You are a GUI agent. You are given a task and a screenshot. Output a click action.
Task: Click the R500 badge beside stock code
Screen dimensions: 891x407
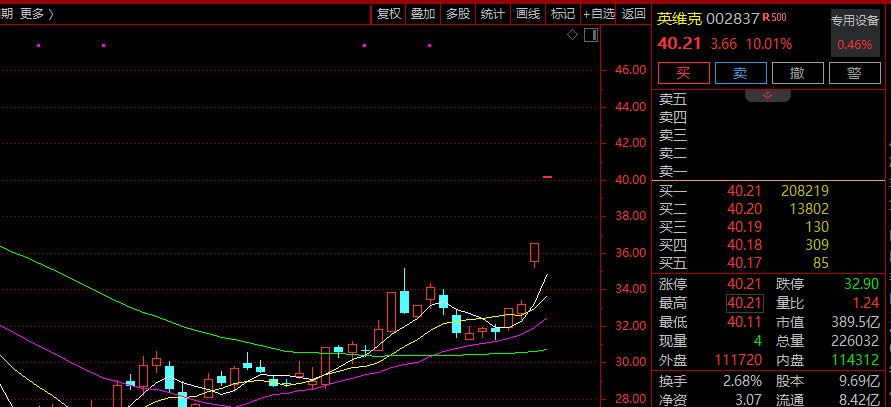click(x=775, y=17)
